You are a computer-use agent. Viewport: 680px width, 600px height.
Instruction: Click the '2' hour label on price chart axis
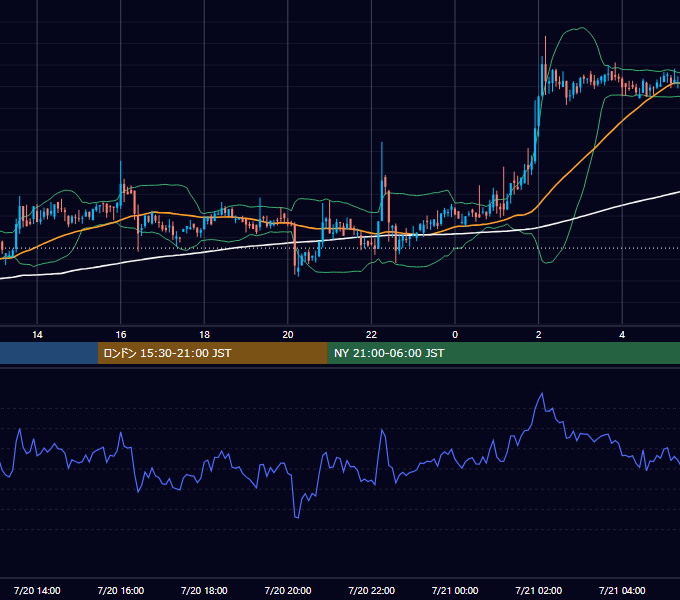coord(538,335)
